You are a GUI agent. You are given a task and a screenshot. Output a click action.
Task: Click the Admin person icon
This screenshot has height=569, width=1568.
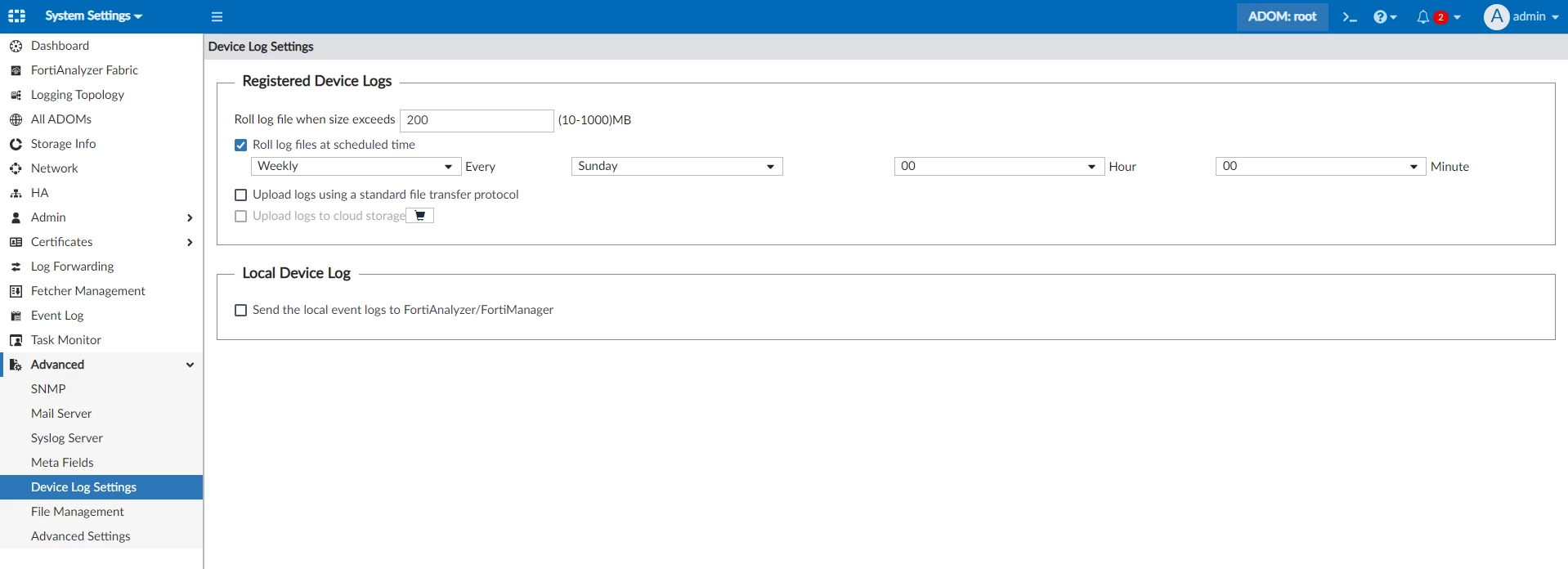(16, 217)
